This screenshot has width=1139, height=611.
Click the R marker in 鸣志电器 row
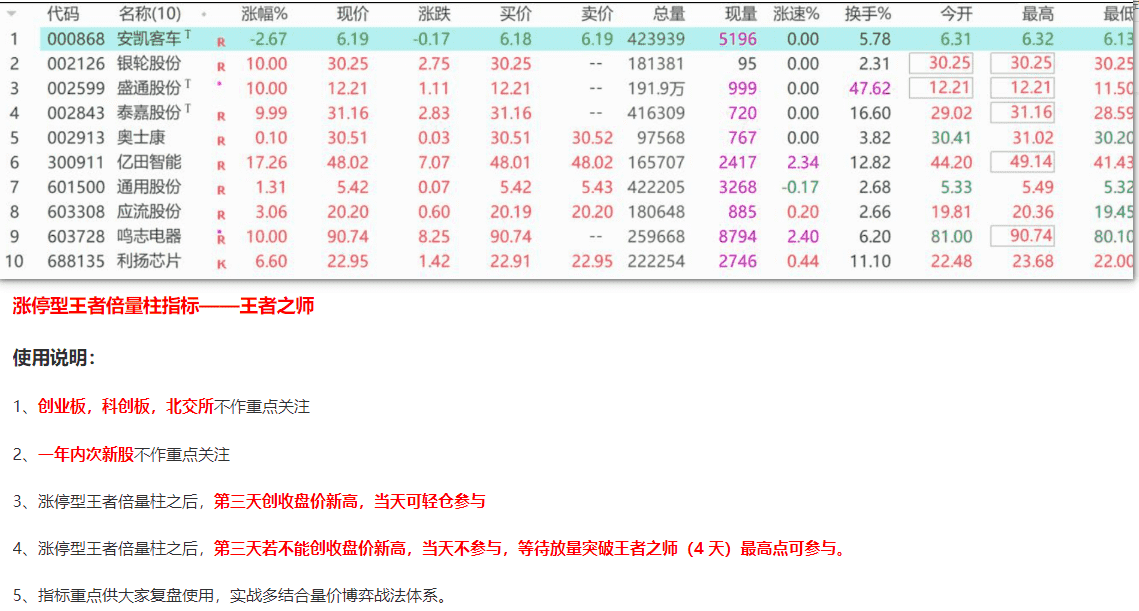click(x=221, y=238)
